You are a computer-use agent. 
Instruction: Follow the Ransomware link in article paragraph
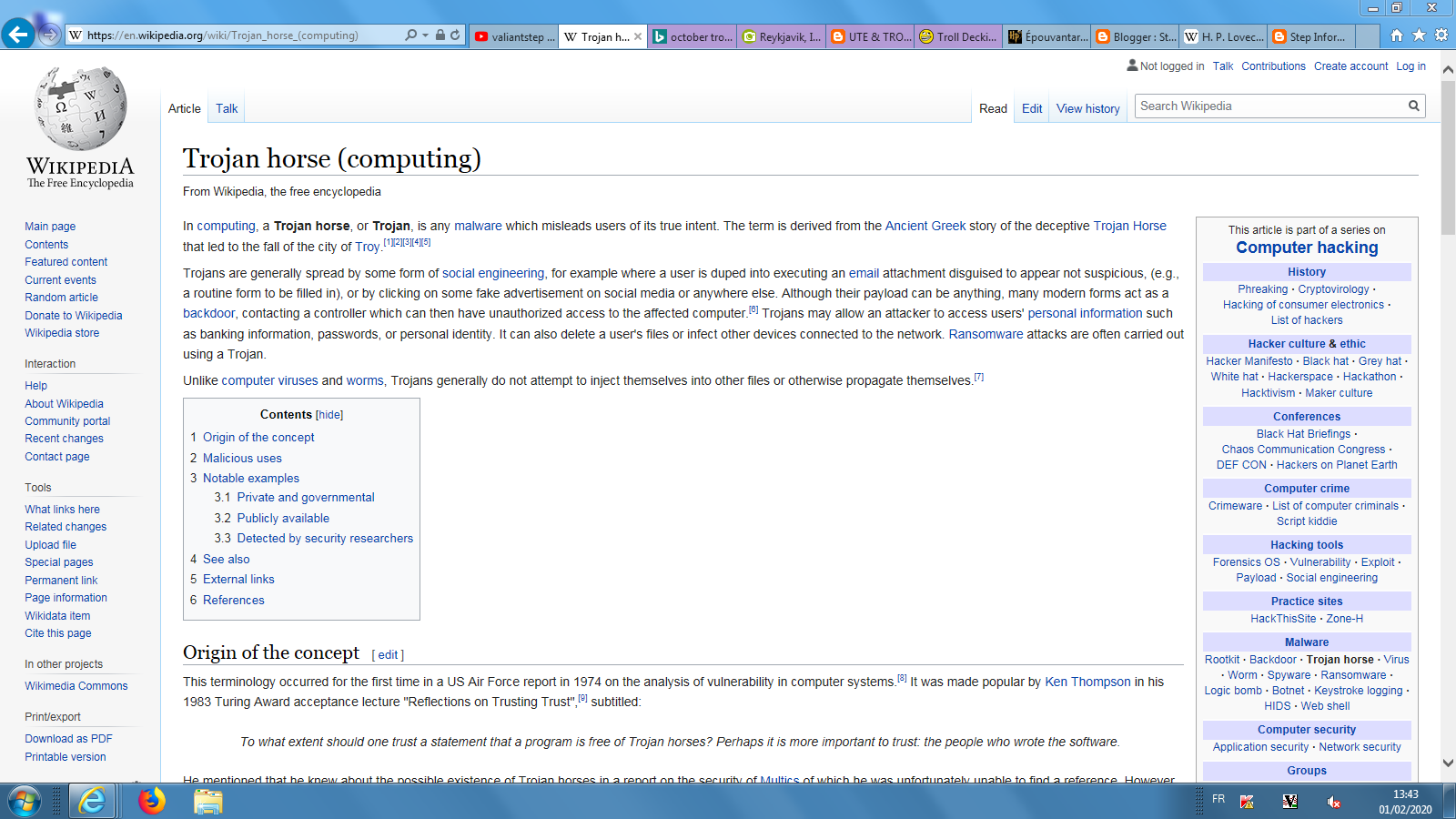point(986,334)
